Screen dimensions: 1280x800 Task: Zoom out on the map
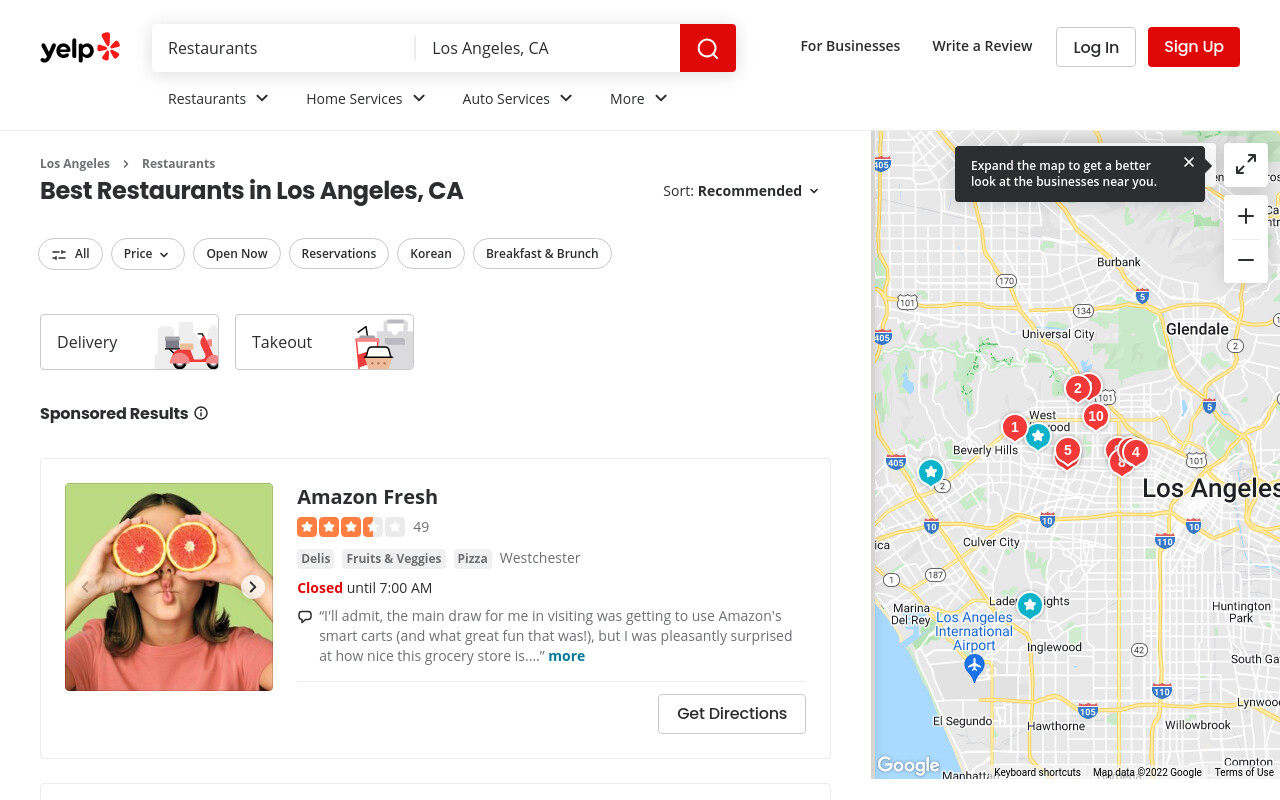[x=1246, y=261]
